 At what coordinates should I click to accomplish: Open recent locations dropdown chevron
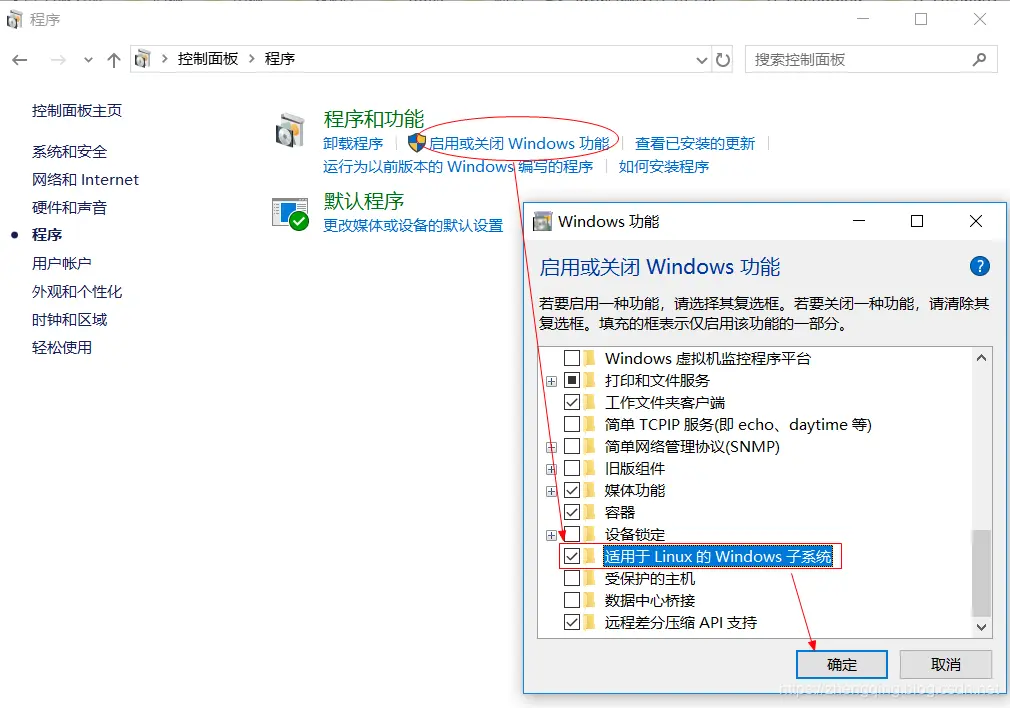click(88, 60)
